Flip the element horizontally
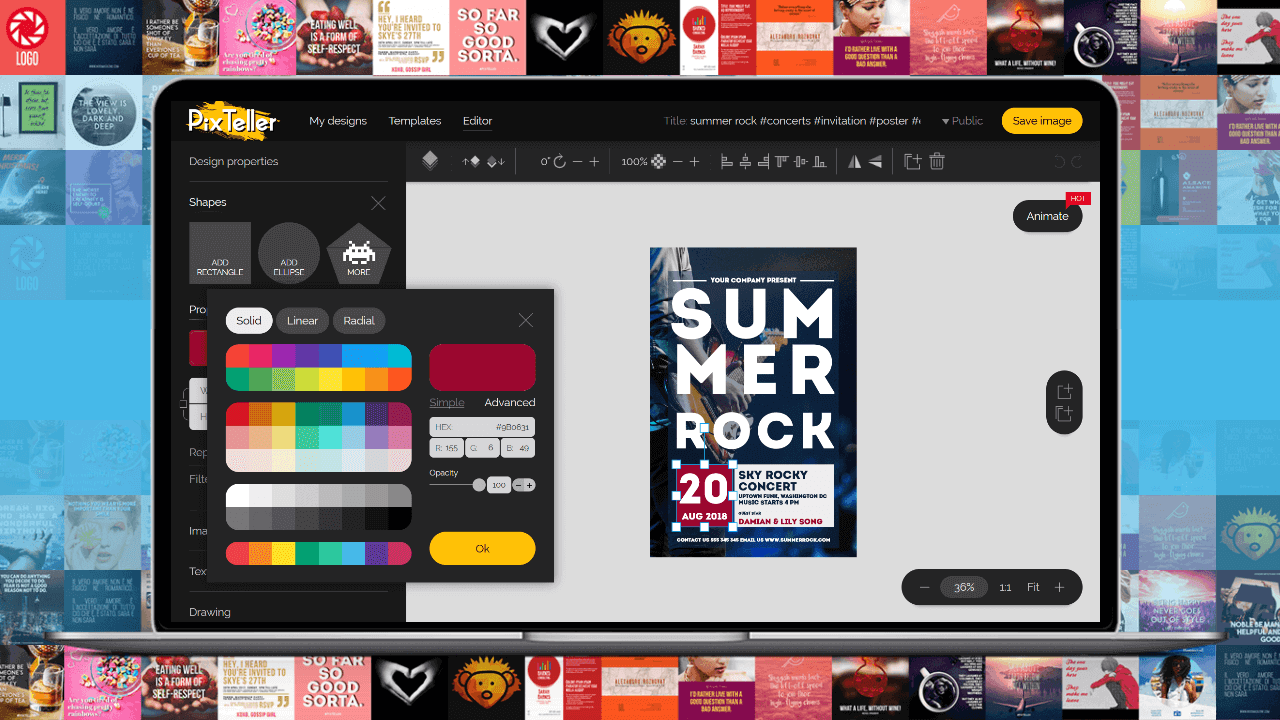 854,161
